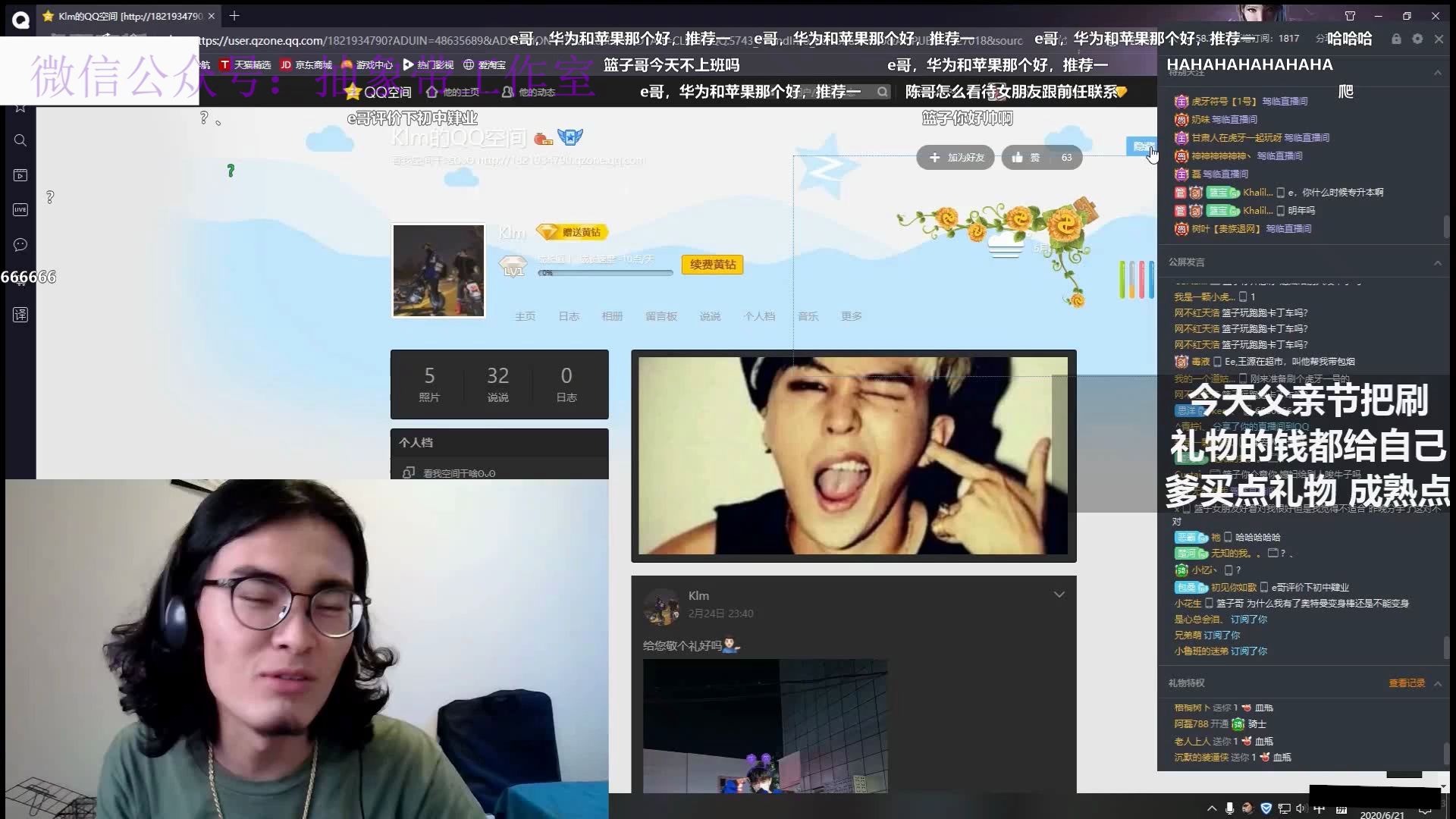Click the apple badge icon beside Qzone title
The width and height of the screenshot is (1456, 819).
pyautogui.click(x=543, y=139)
